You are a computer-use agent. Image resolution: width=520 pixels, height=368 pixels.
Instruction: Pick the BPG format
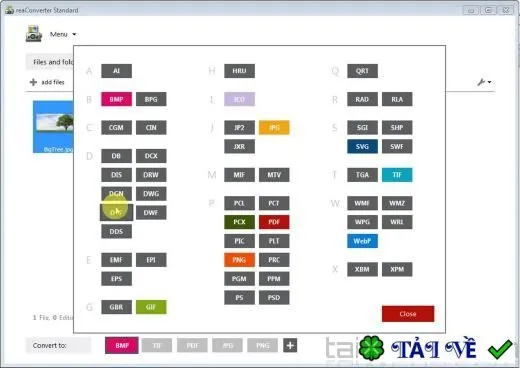151,99
